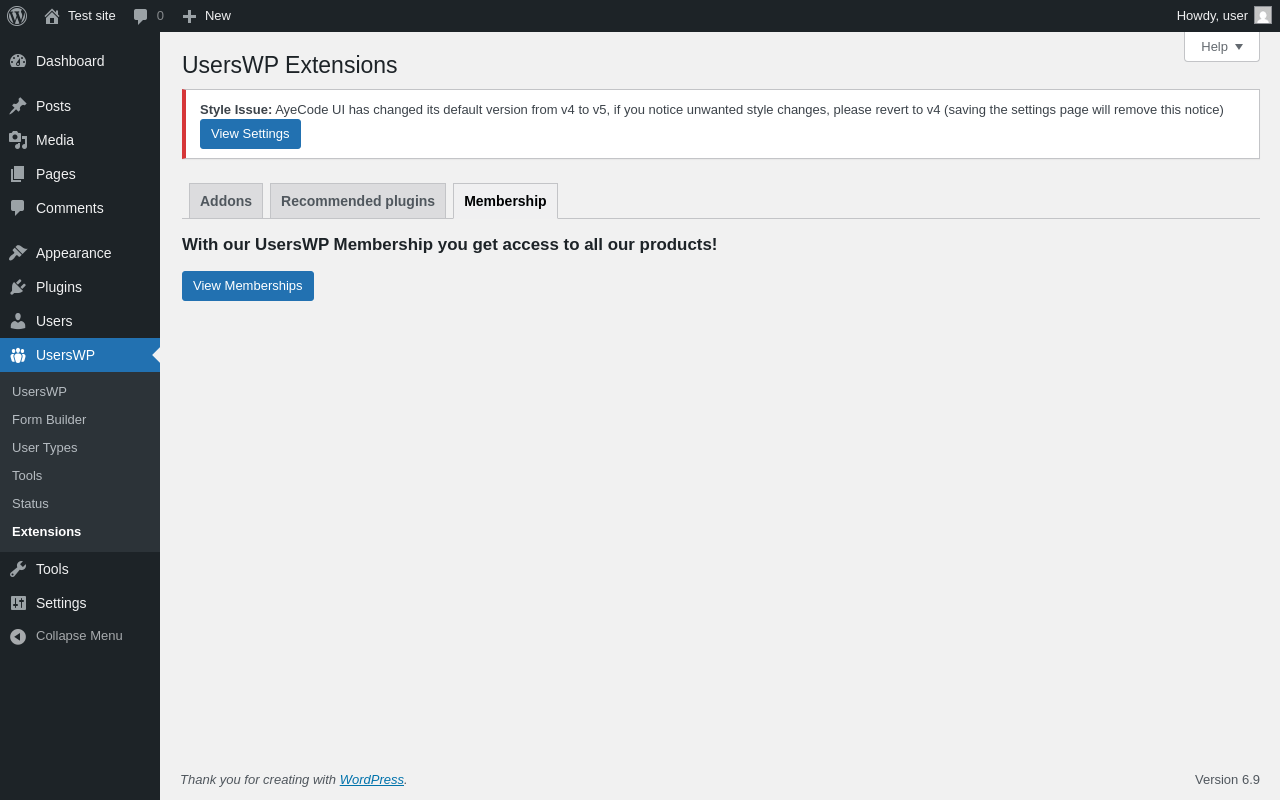Click the View Settings button
Screen dimensions: 1280x800
click(250, 134)
